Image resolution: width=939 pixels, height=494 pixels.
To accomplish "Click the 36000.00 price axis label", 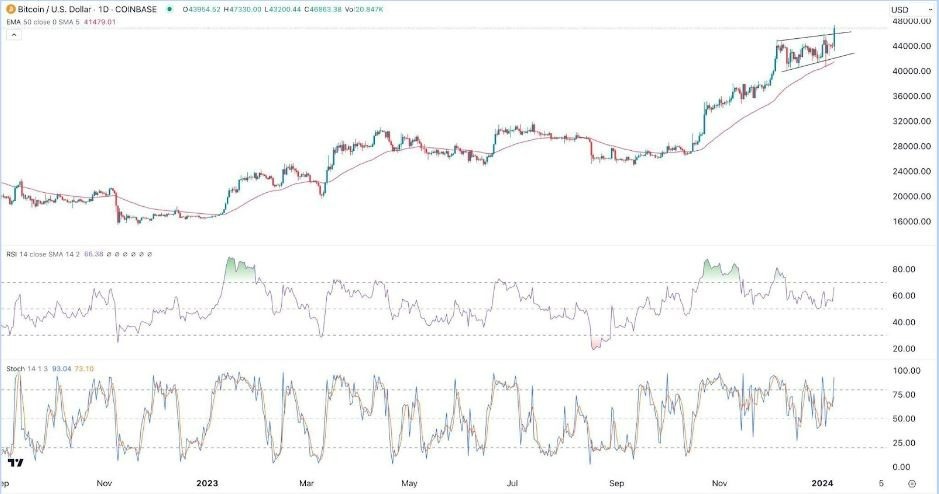I will pos(910,96).
